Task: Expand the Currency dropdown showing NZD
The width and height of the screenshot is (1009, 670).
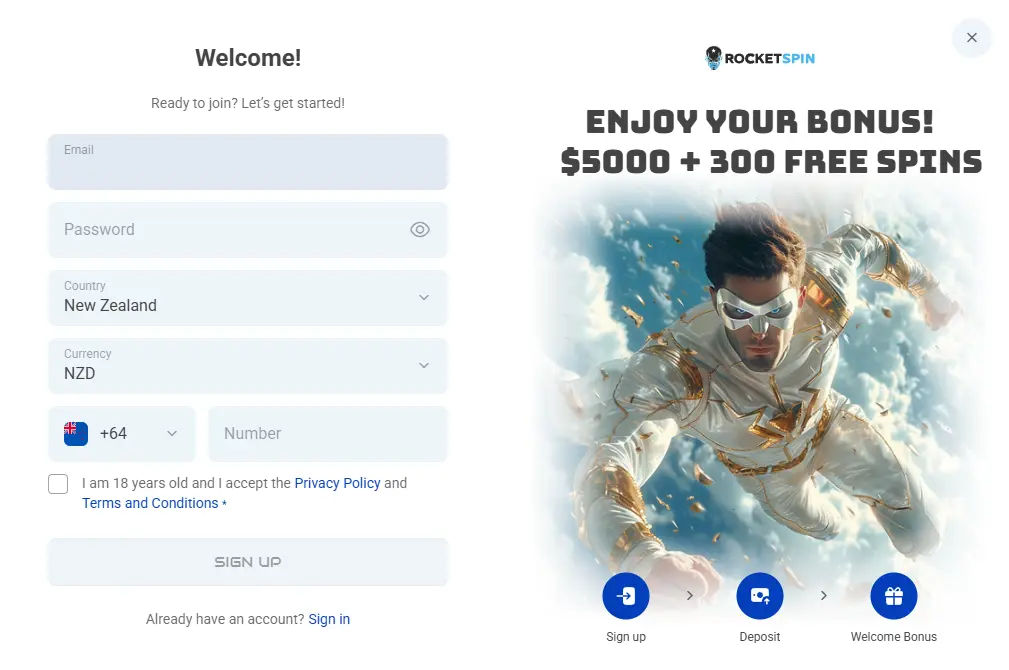Action: pos(248,366)
